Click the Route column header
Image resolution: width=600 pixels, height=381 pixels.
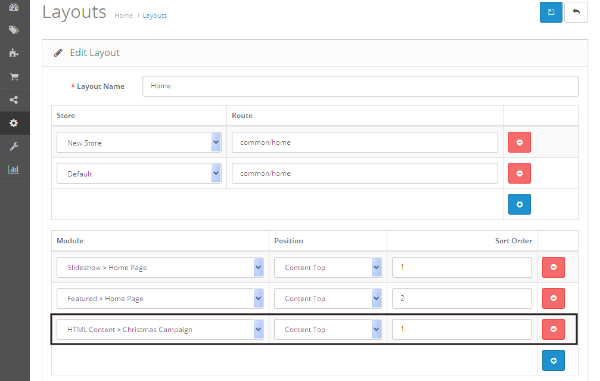pyautogui.click(x=242, y=116)
